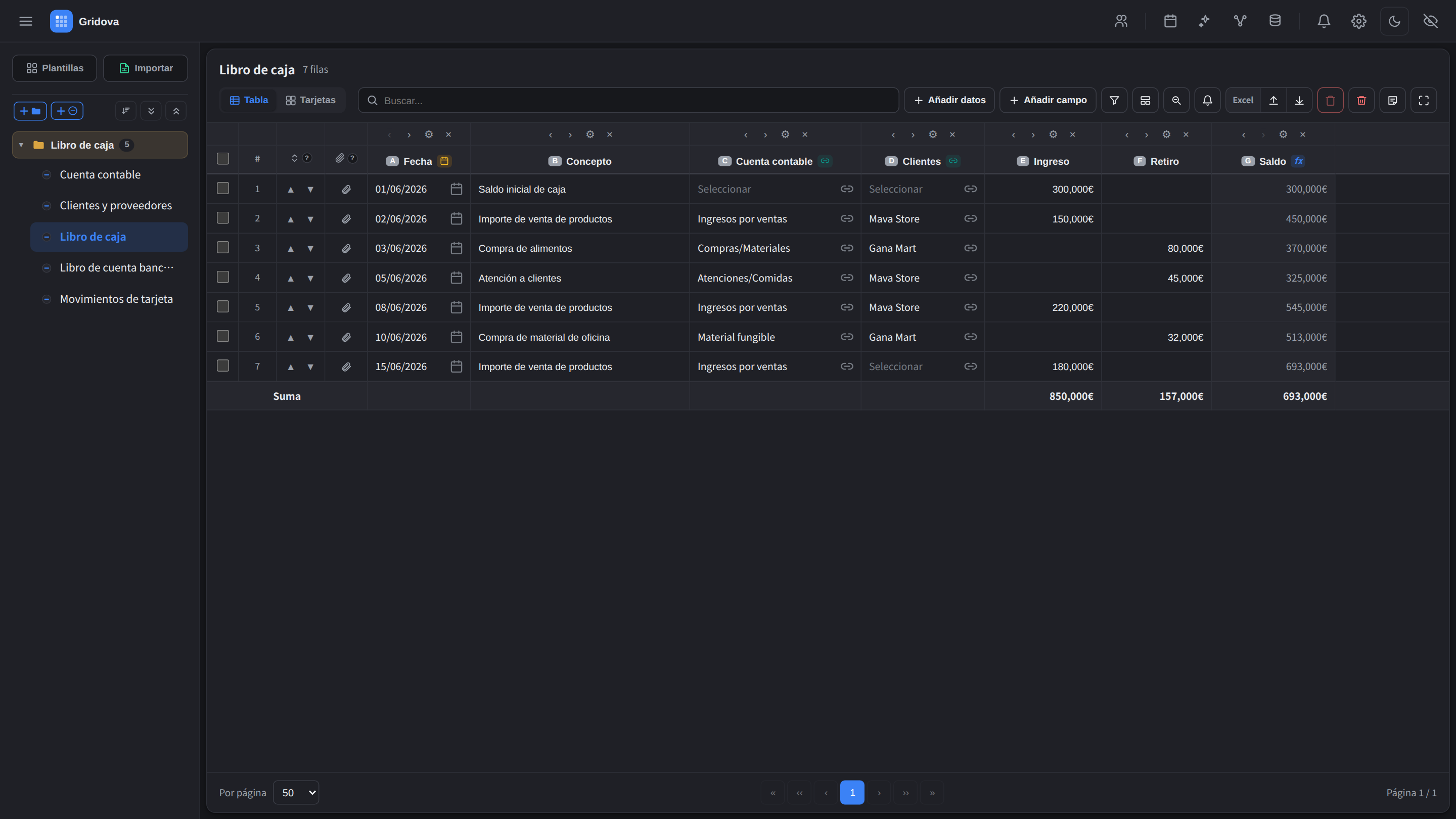
Task: Open the row layout icon
Action: [x=1145, y=100]
